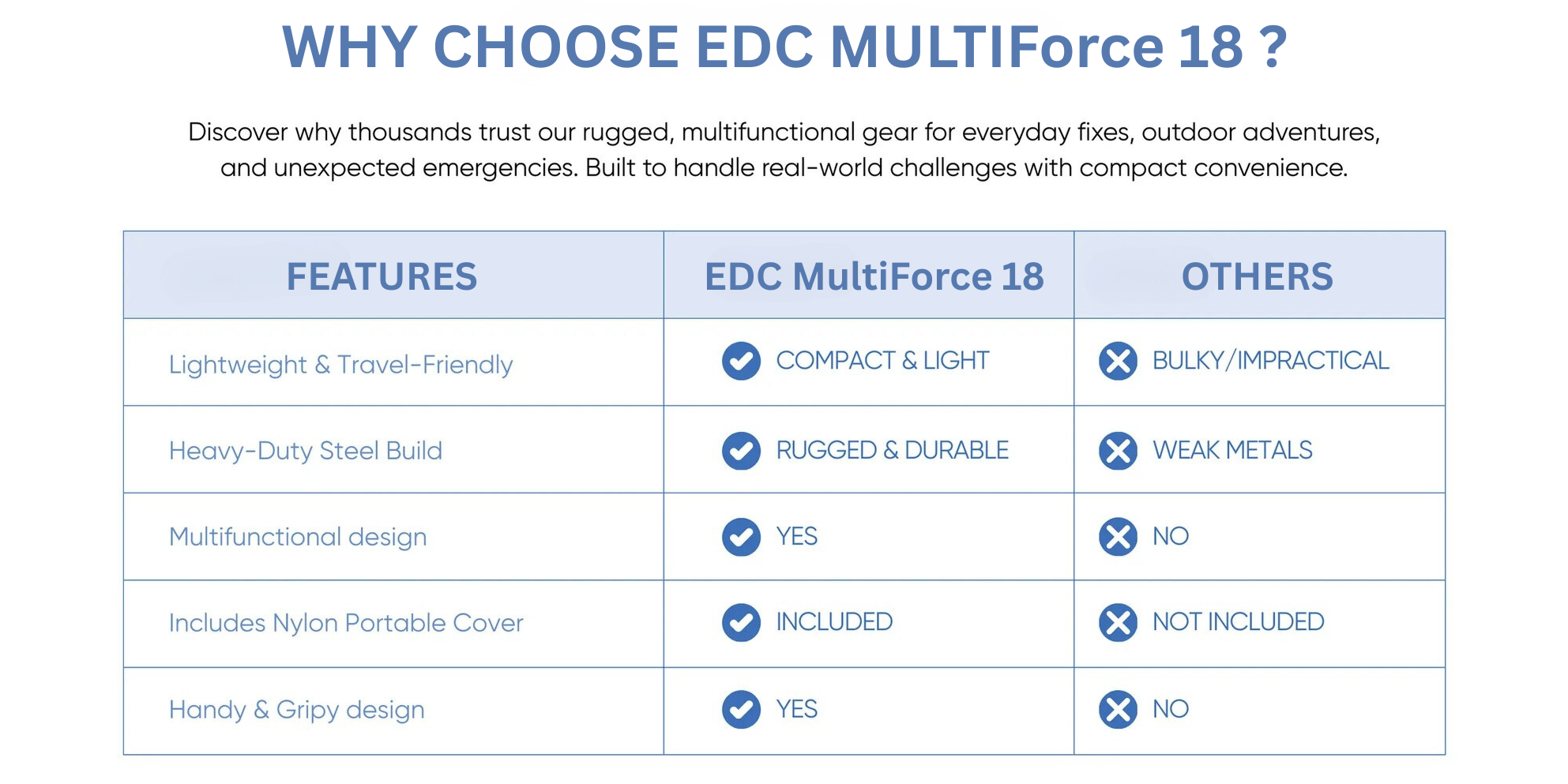This screenshot has width=1568, height=784.
Task: Click the X icon in the Multifunctional design row
Action: [x=1118, y=537]
